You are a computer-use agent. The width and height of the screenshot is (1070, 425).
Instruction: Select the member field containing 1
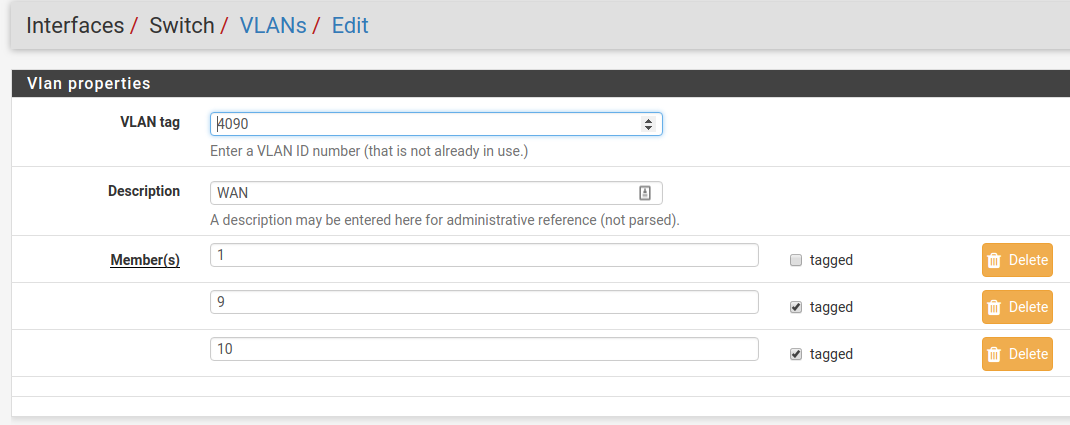pyautogui.click(x=484, y=255)
